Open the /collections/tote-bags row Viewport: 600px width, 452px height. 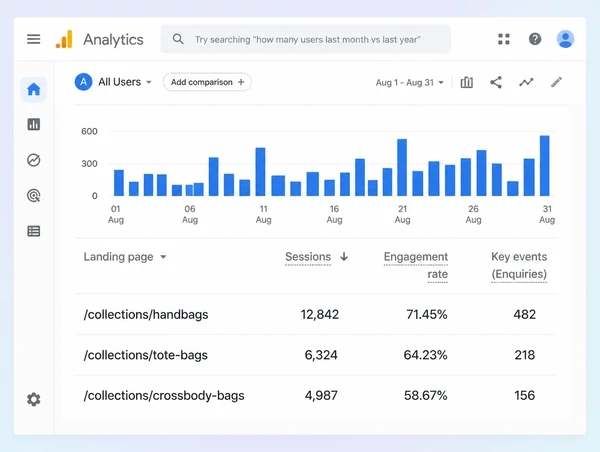pyautogui.click(x=315, y=355)
